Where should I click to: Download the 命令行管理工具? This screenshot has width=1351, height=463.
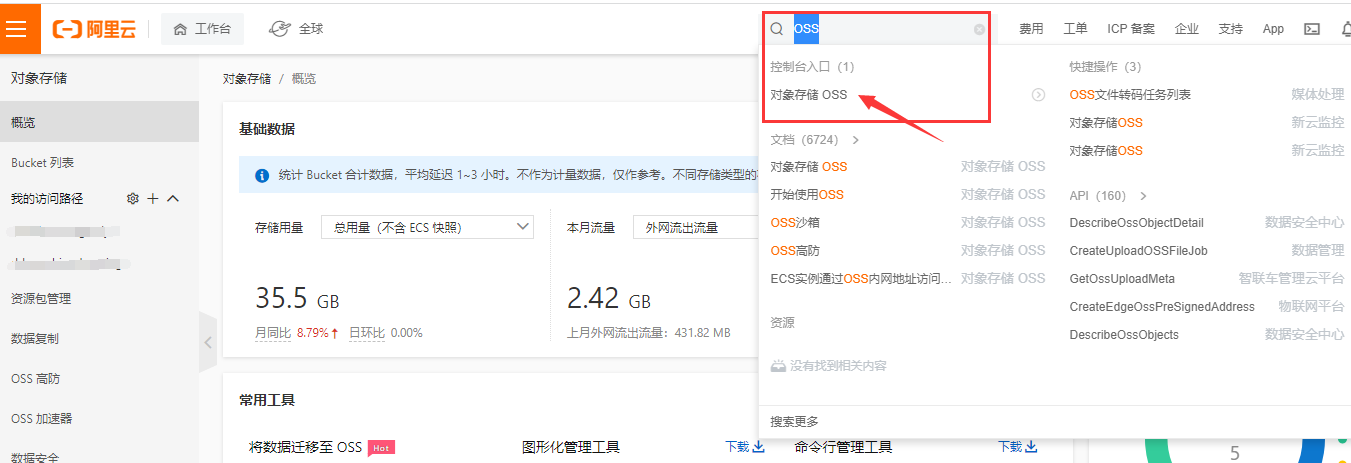tap(1018, 447)
